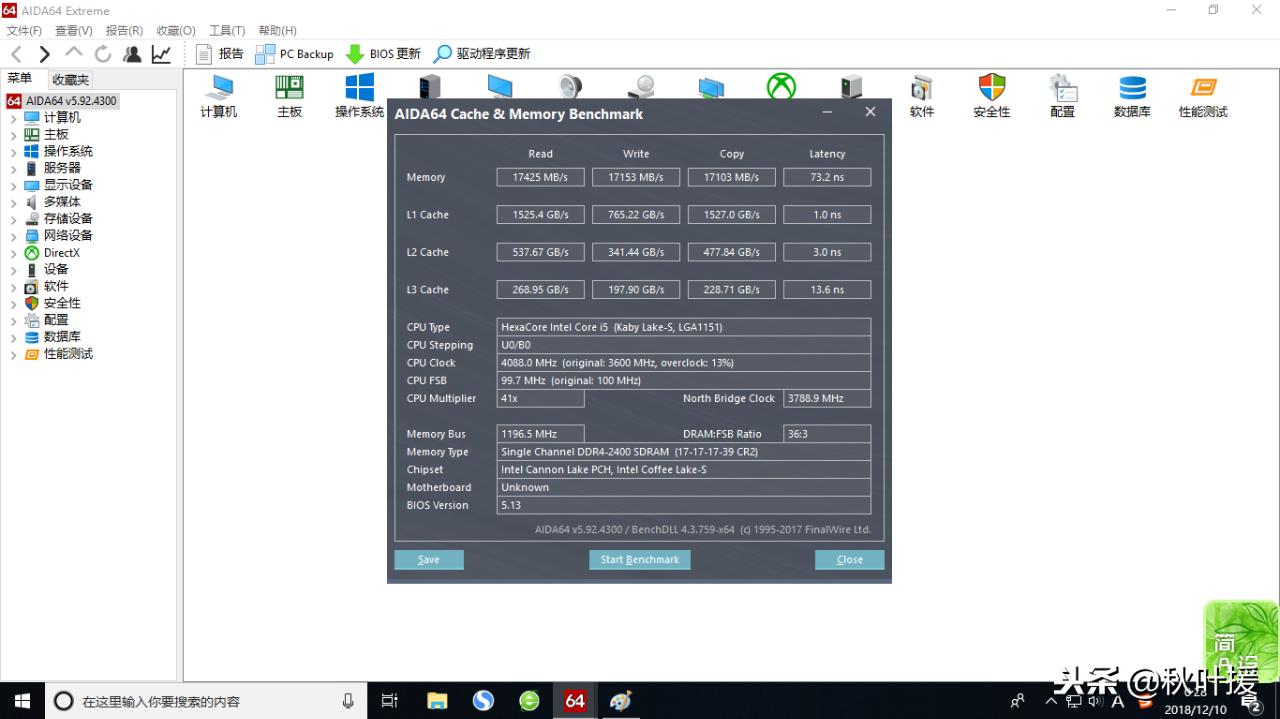Click the Windows taskbar search box

[x=180, y=700]
